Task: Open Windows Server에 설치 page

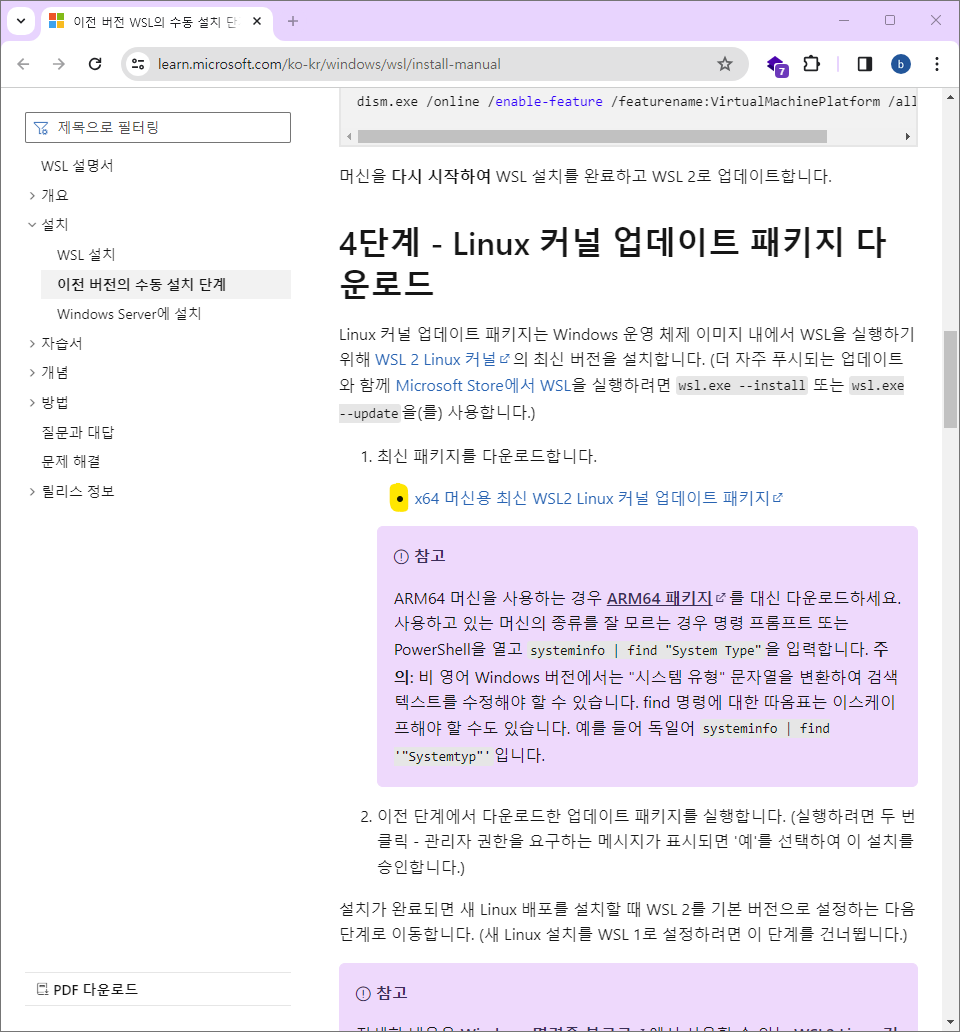Action: [129, 314]
